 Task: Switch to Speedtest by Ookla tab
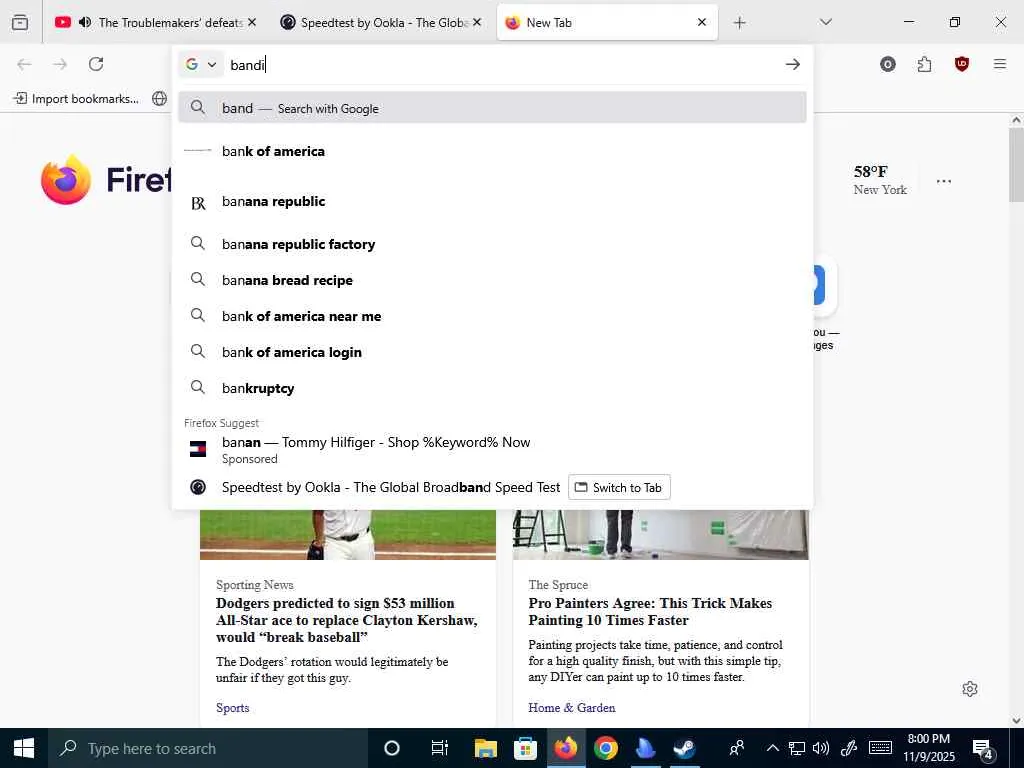(x=381, y=22)
